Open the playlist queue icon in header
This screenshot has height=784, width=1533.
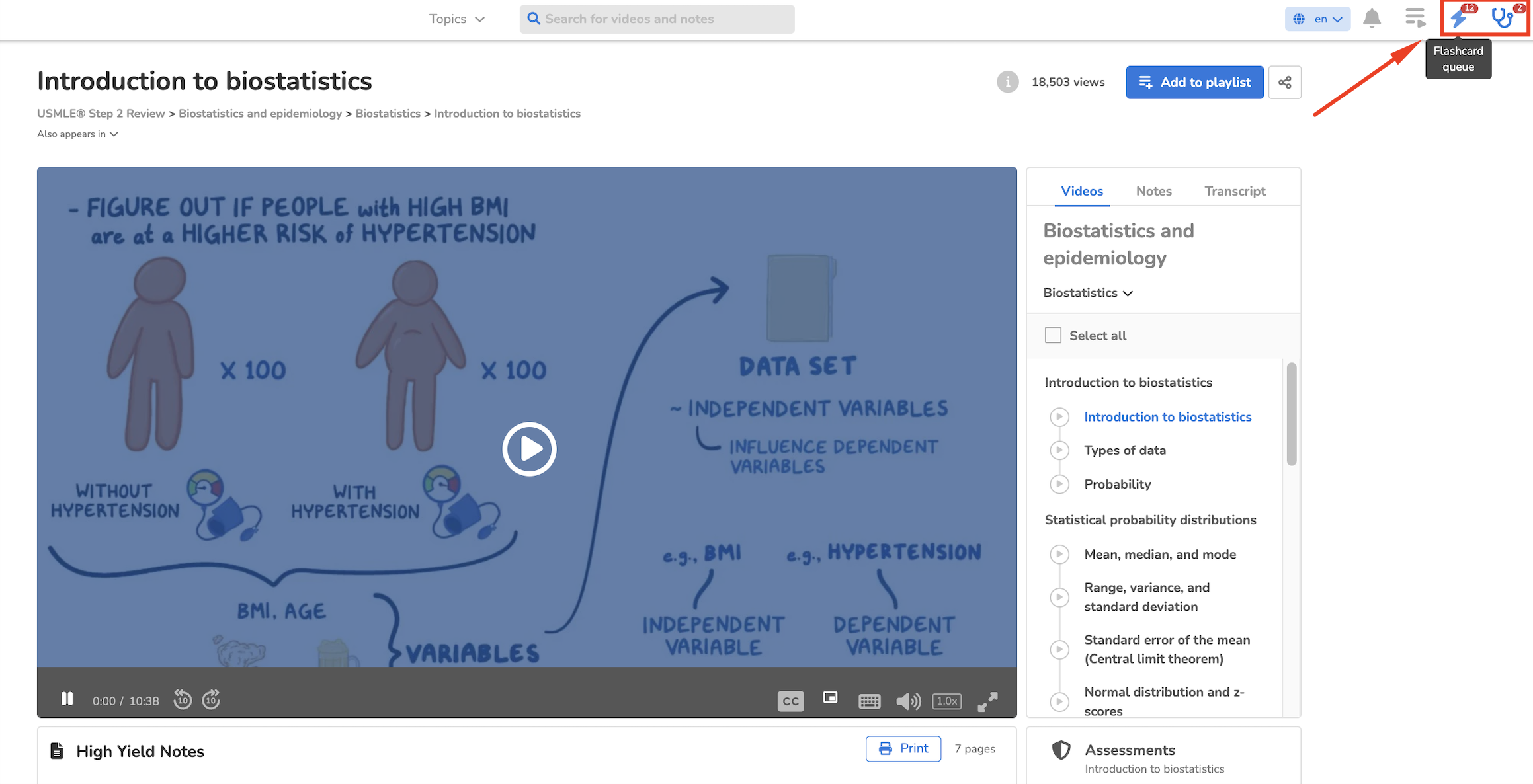point(1415,18)
